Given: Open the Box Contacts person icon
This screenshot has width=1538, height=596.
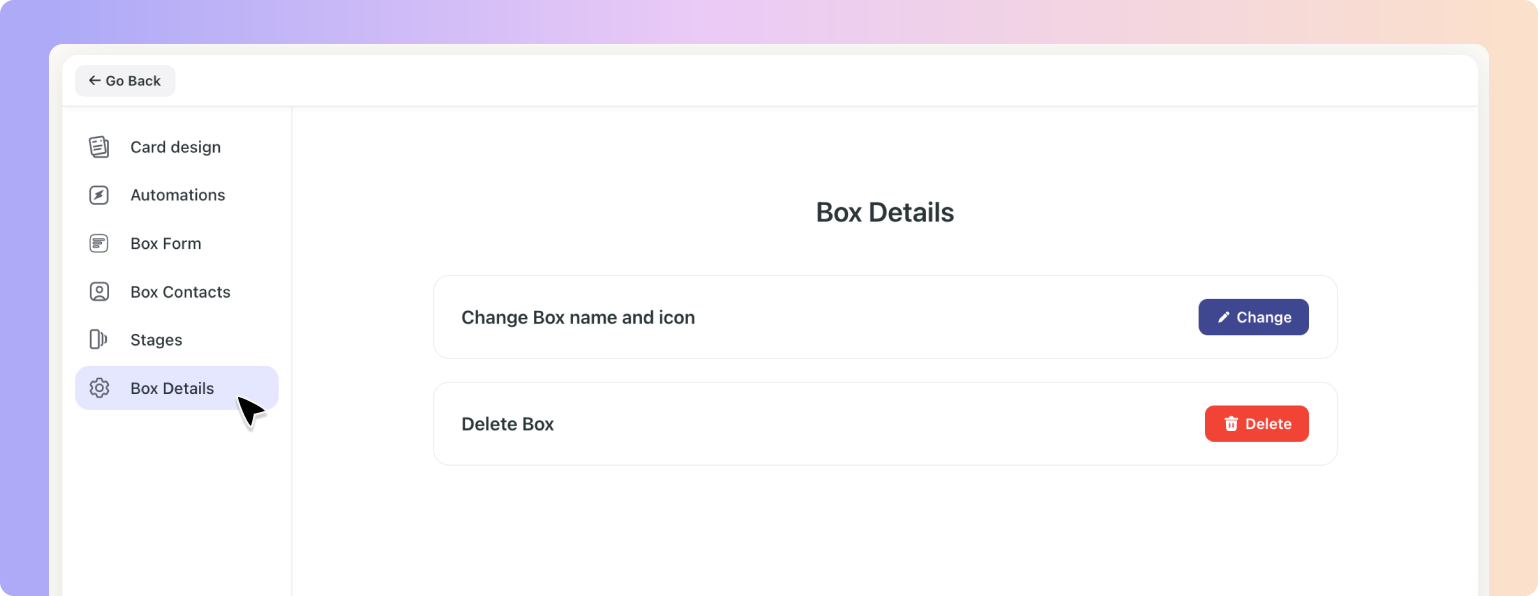Looking at the screenshot, I should [x=99, y=292].
